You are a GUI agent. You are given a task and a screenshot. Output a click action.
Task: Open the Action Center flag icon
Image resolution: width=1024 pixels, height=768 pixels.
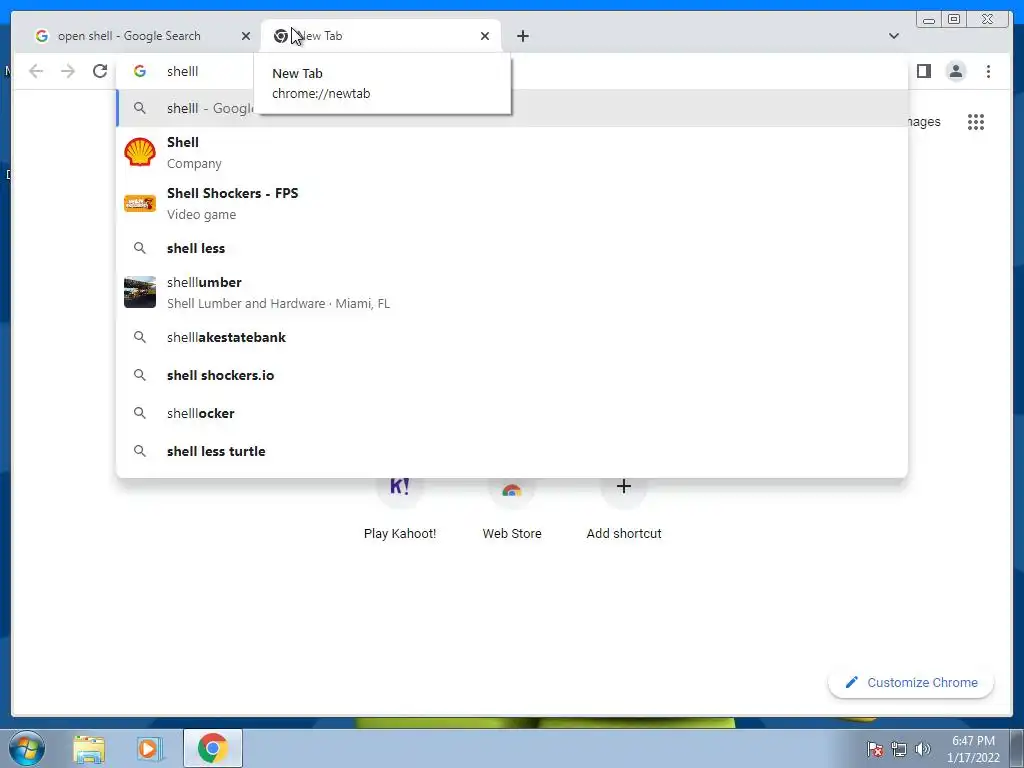[x=875, y=749]
